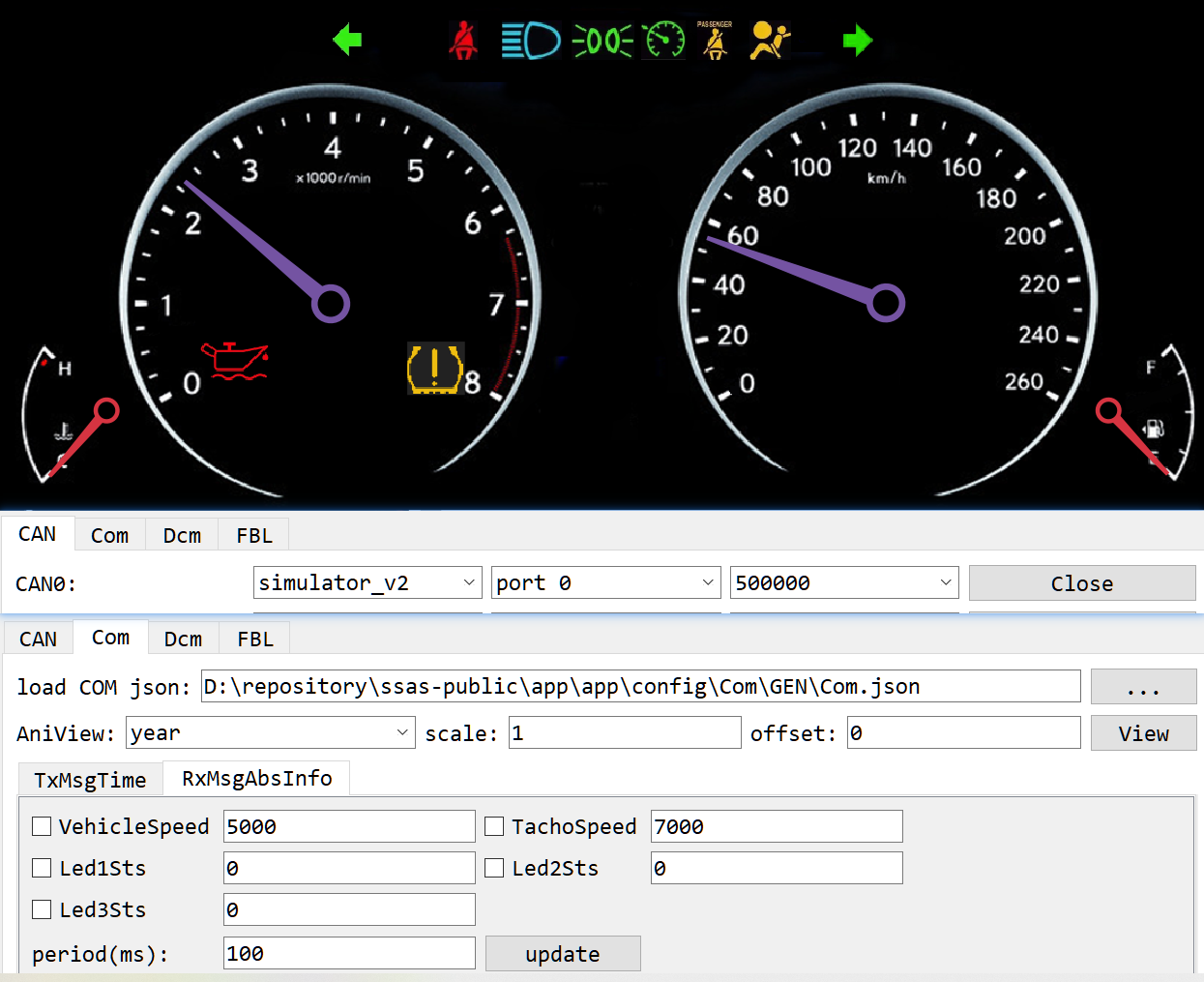Click the yellow airbag warning indicator
This screenshot has width=1204, height=982.
(x=770, y=41)
